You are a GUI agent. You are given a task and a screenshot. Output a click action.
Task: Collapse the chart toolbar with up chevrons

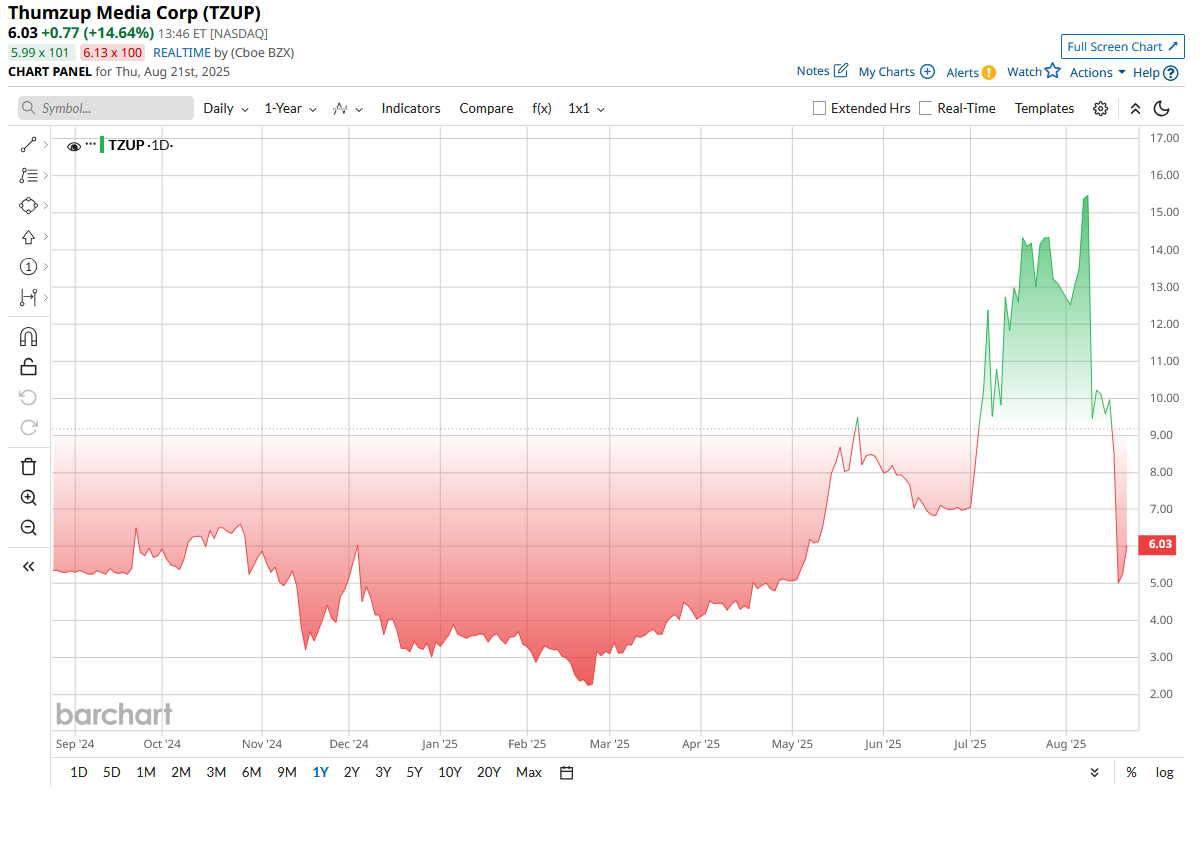coord(1135,108)
